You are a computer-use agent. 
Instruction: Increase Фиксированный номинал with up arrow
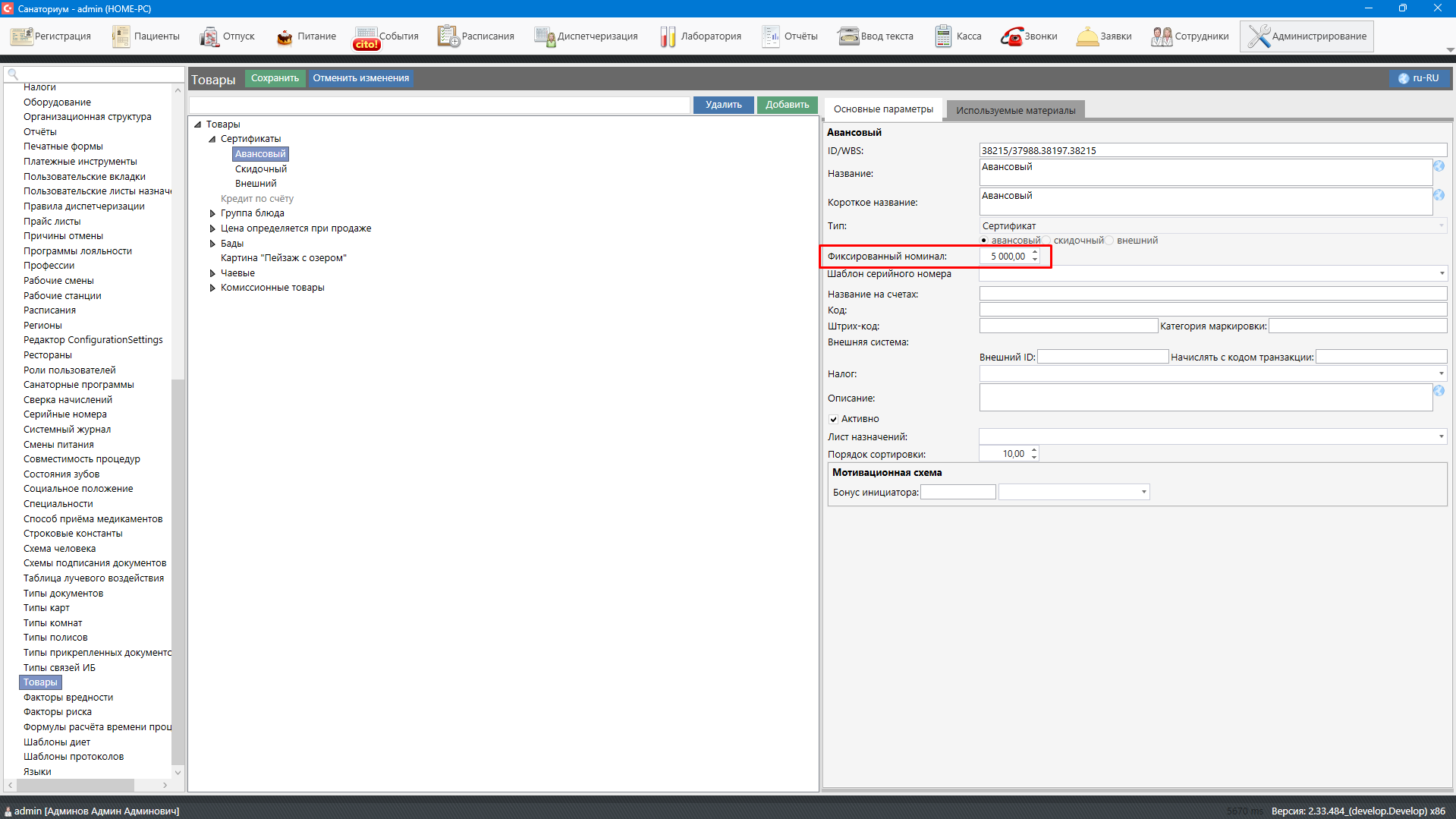[1035, 252]
